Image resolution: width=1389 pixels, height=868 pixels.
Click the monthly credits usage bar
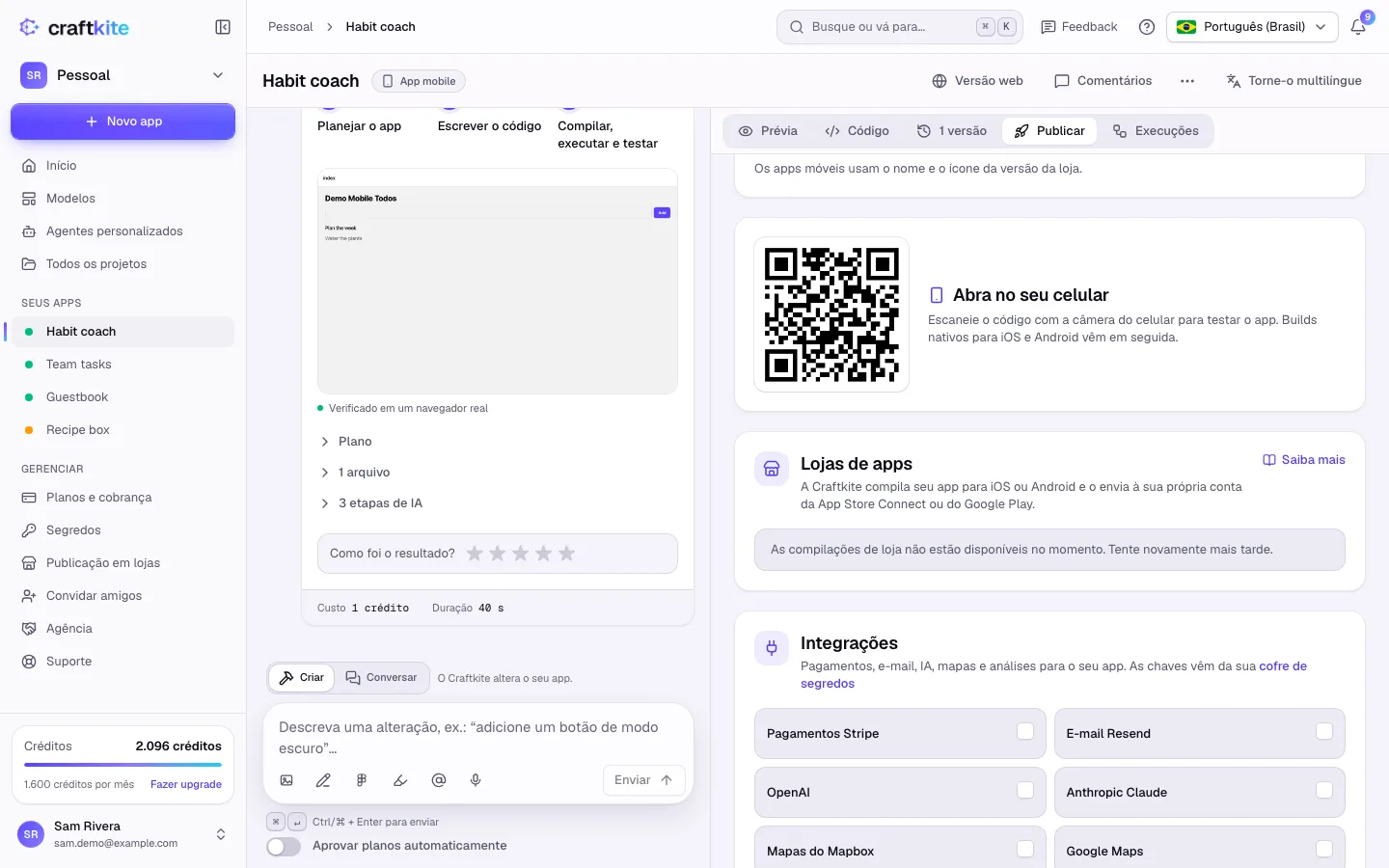click(123, 765)
